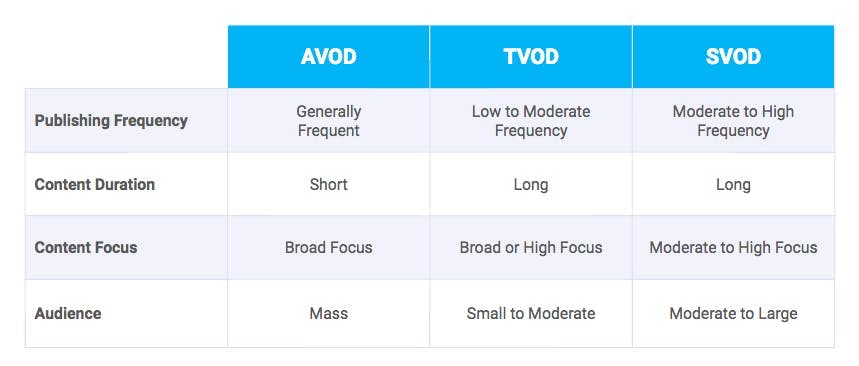Click the empty top-left table corner

tap(126, 56)
